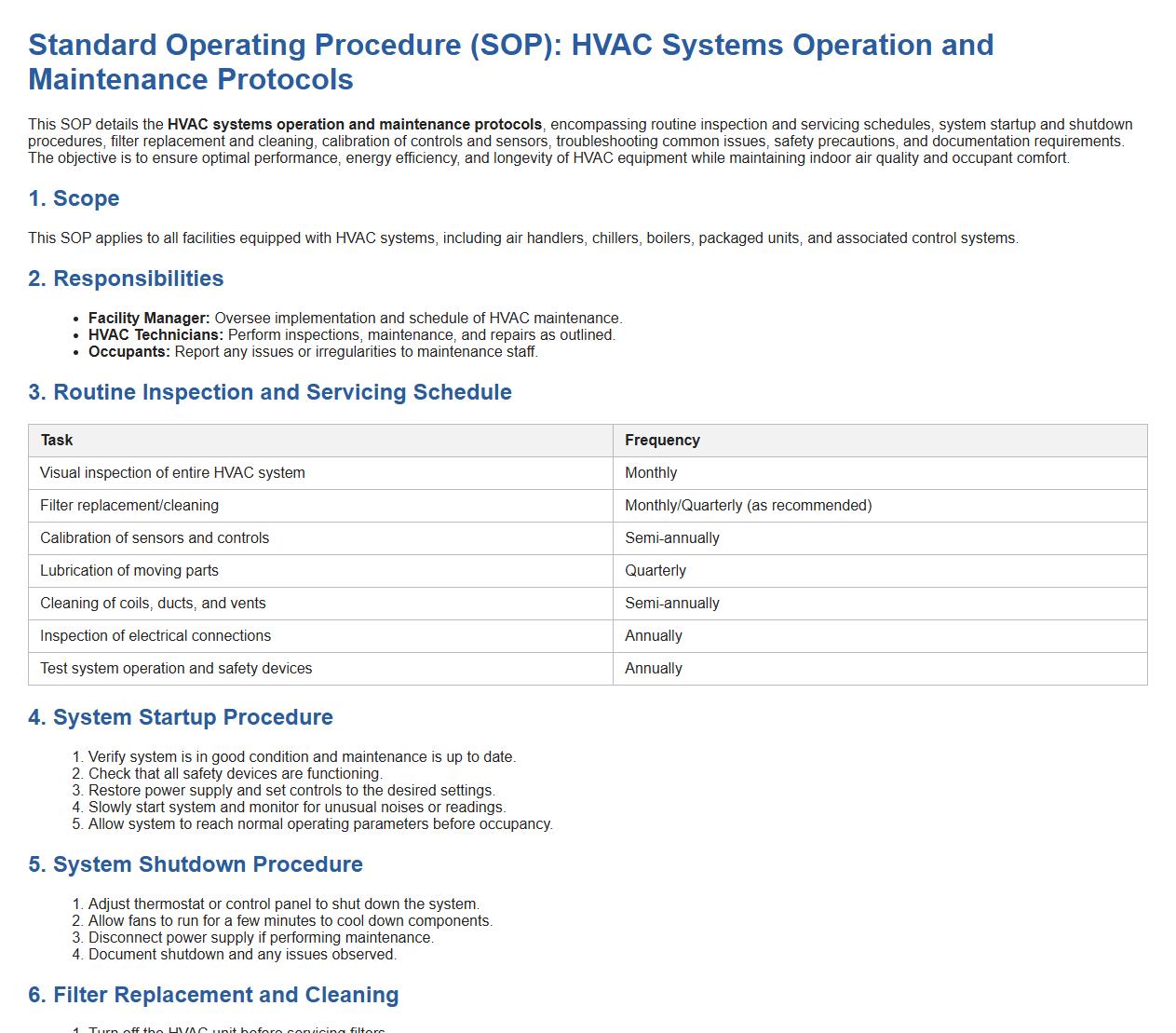Click the 'Frequency' table column header
This screenshot has height=1033, width=1176.
click(662, 441)
